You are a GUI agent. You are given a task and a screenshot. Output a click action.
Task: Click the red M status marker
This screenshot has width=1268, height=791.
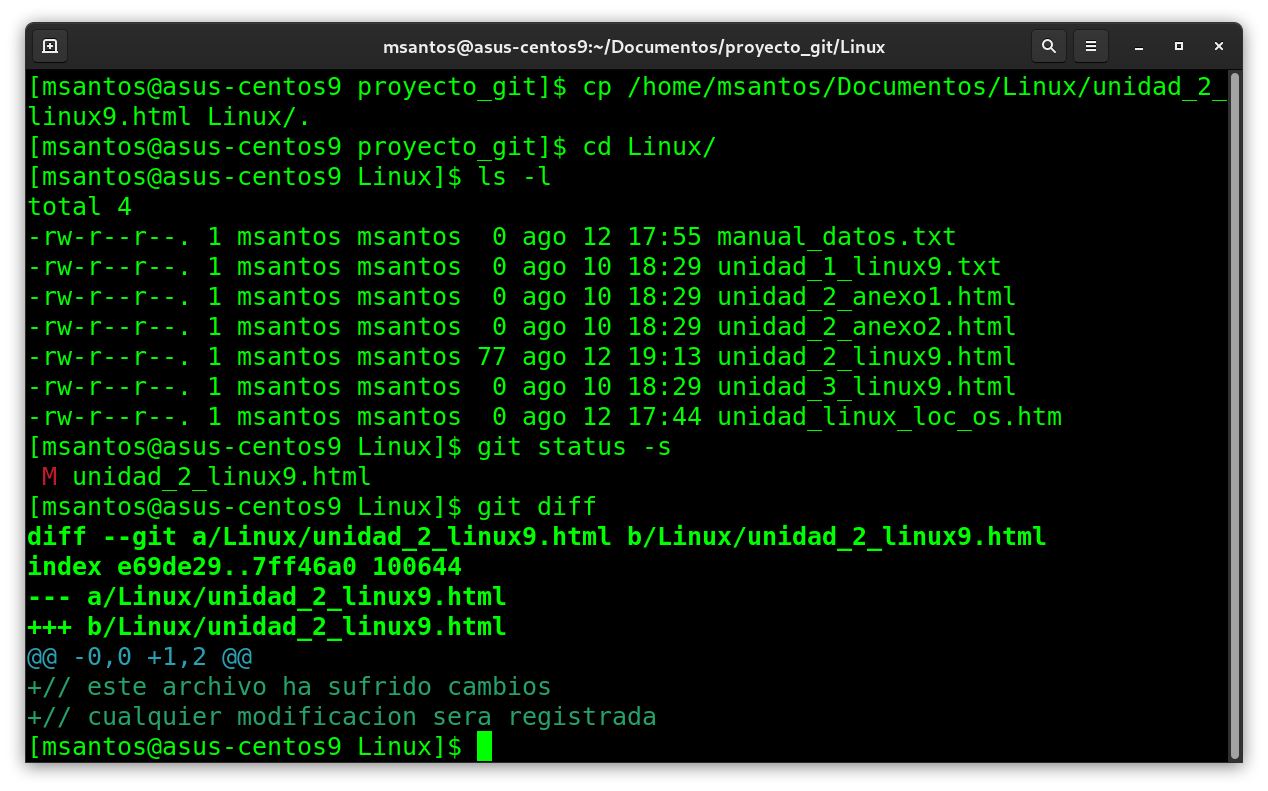(50, 476)
